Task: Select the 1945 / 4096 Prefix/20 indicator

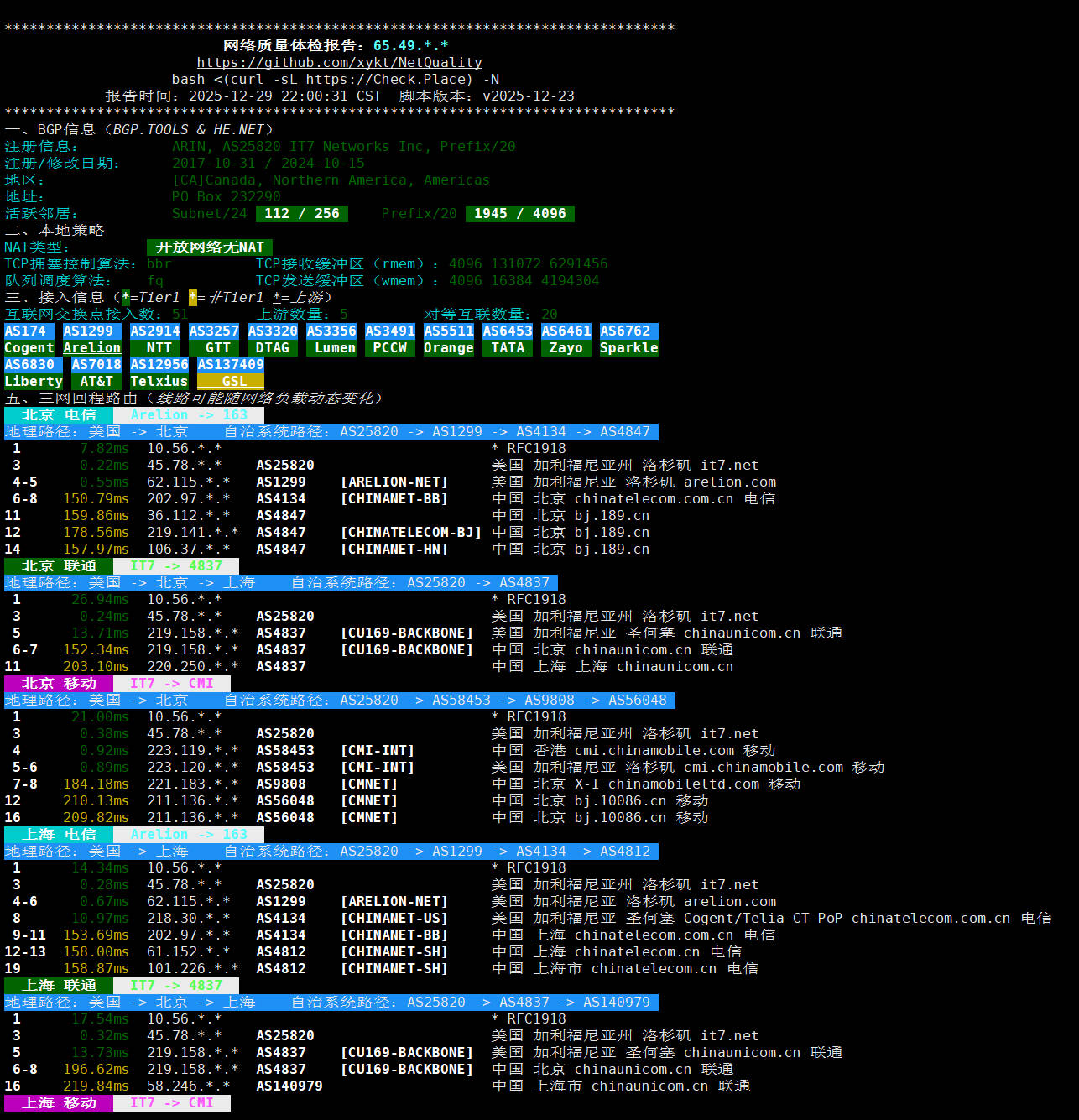Action: pyautogui.click(x=520, y=214)
